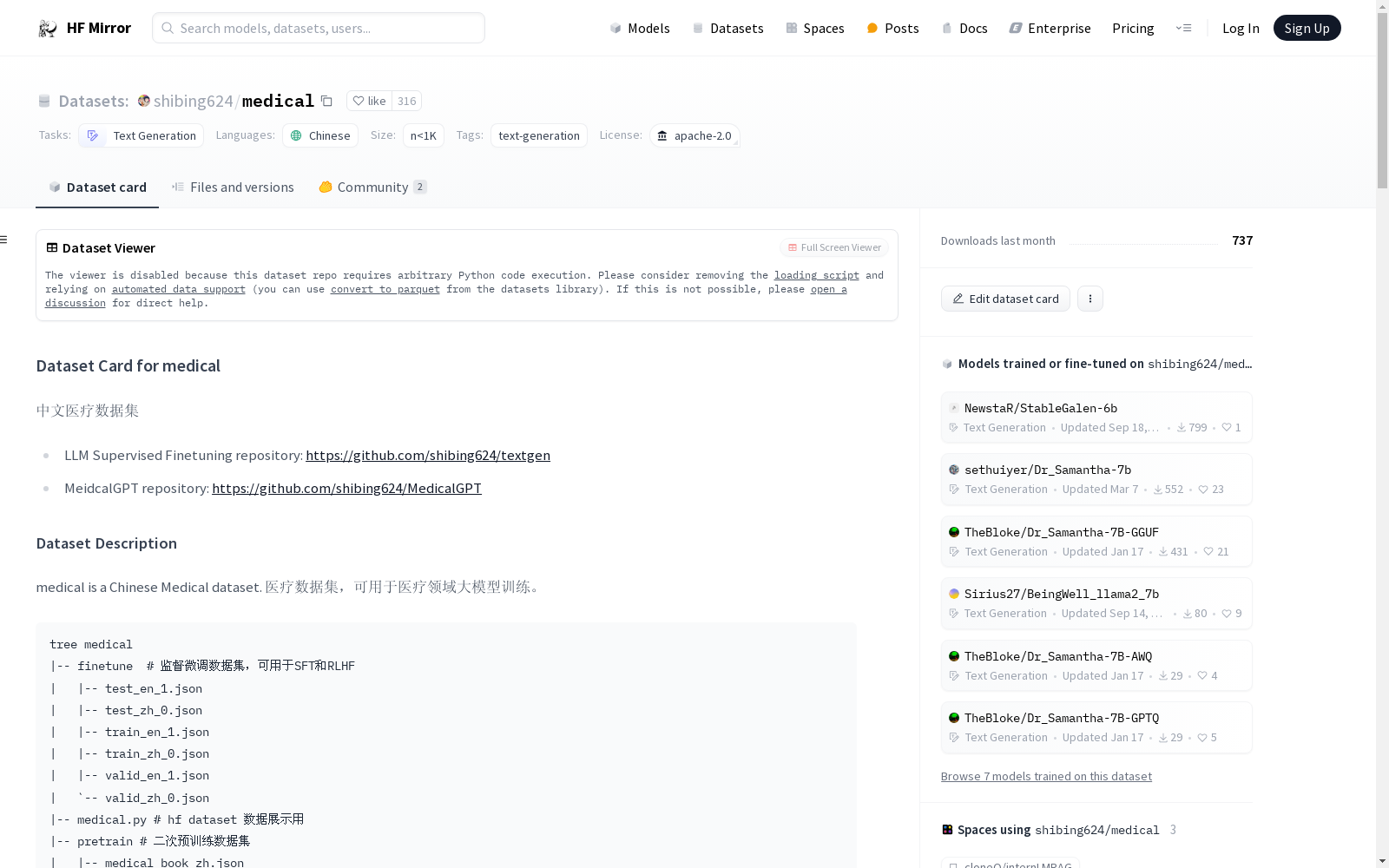This screenshot has width=1389, height=868.
Task: Click the downloads last month chart line
Action: coord(1143,244)
